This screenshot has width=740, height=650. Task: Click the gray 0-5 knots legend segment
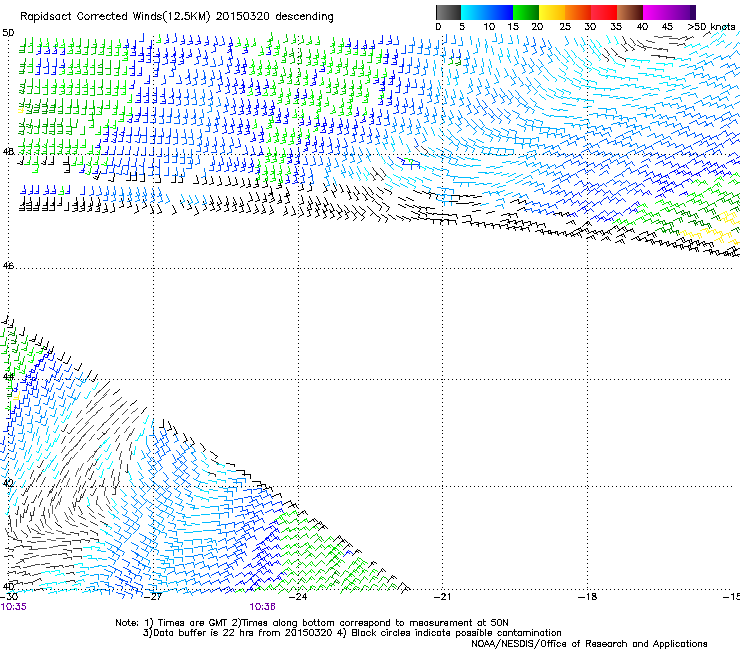coord(448,12)
